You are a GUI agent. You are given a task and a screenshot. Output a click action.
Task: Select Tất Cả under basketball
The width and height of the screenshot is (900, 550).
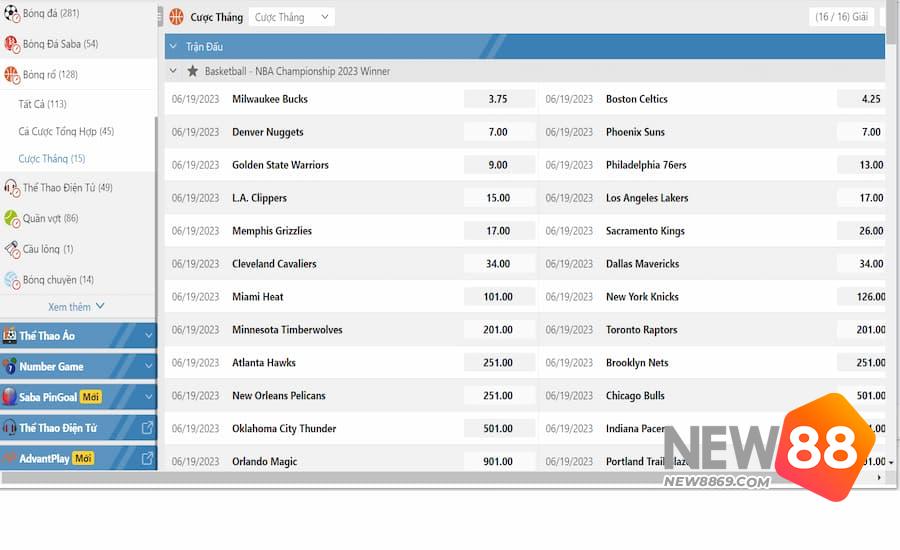pyautogui.click(x=42, y=104)
